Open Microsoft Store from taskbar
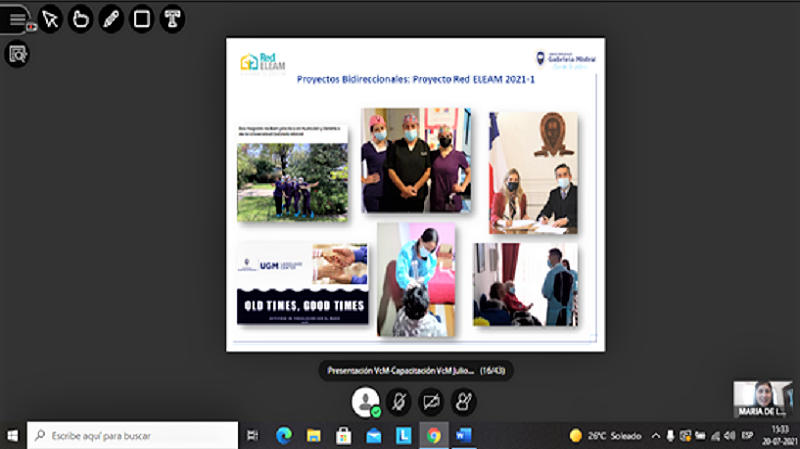The width and height of the screenshot is (800, 449). pyautogui.click(x=343, y=436)
